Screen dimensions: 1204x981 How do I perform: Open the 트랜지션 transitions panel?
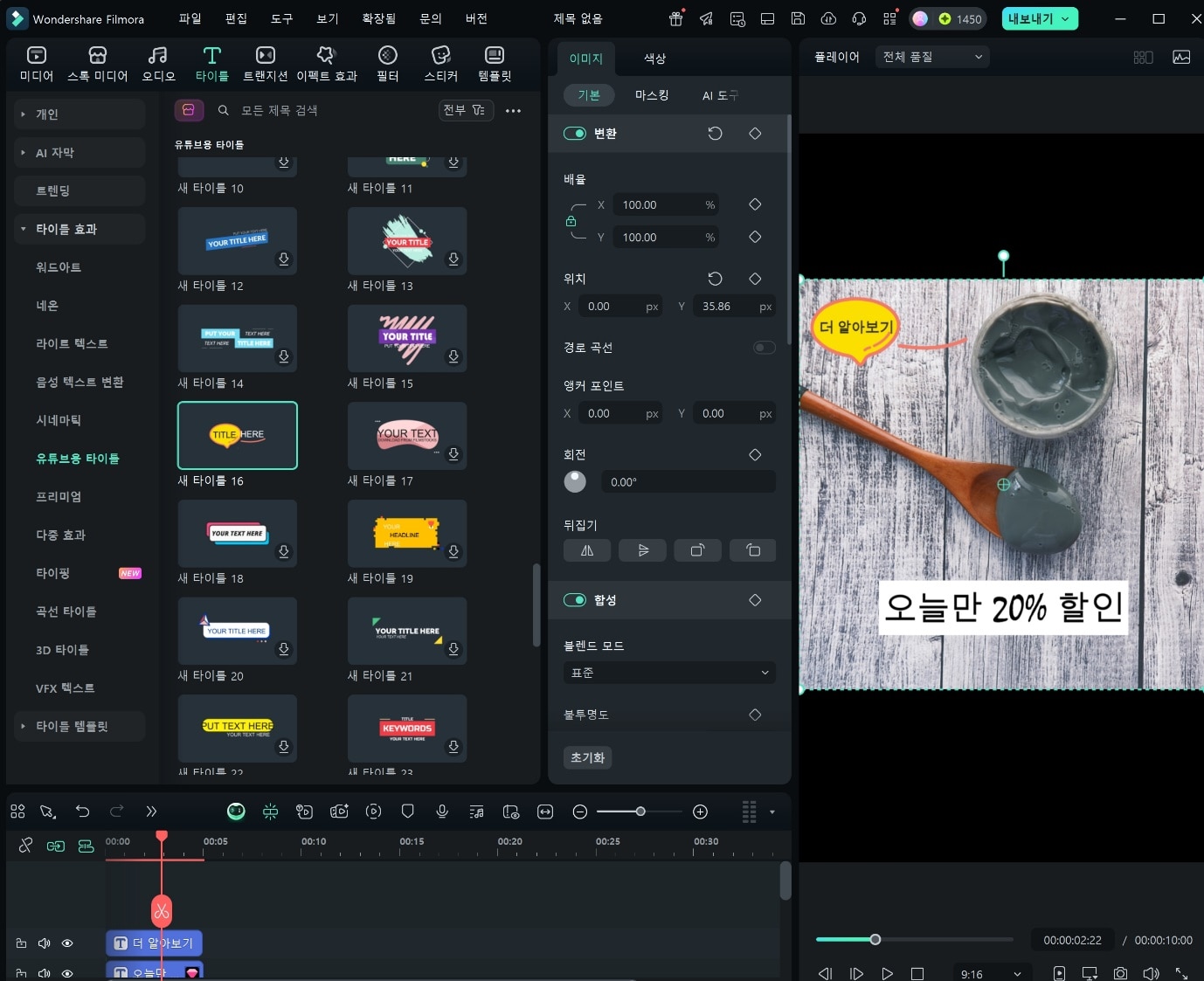(x=265, y=65)
